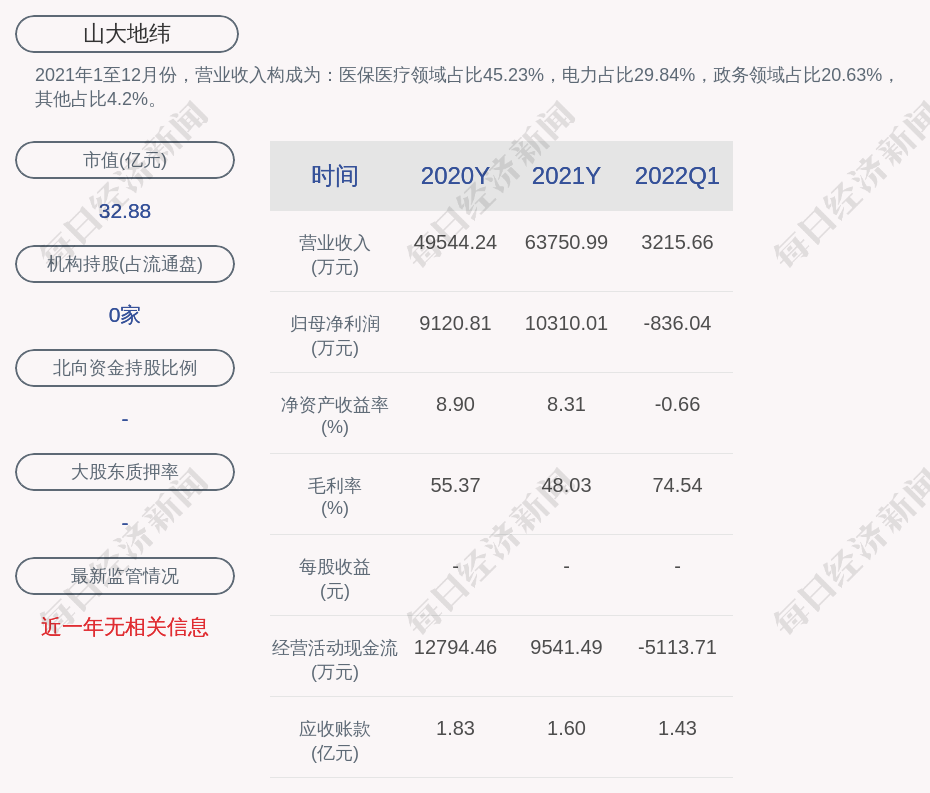Image resolution: width=930 pixels, height=793 pixels.
Task: Click the 时间 table header
Action: click(335, 176)
